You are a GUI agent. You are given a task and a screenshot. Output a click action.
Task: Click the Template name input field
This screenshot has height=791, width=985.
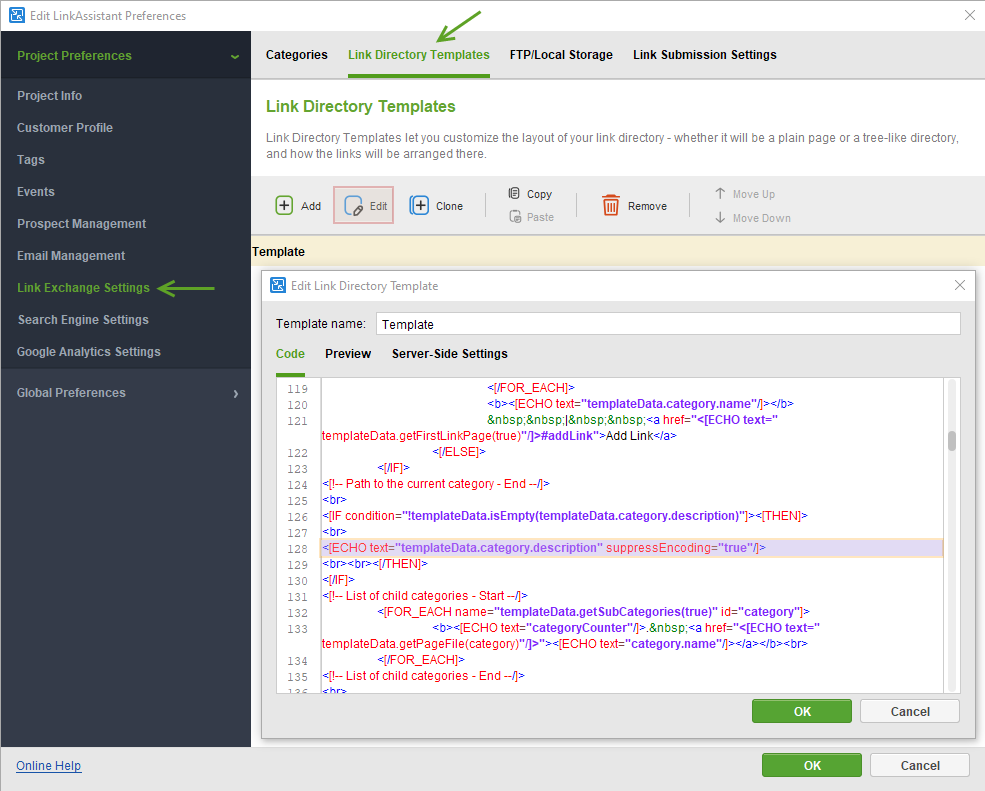click(x=668, y=324)
